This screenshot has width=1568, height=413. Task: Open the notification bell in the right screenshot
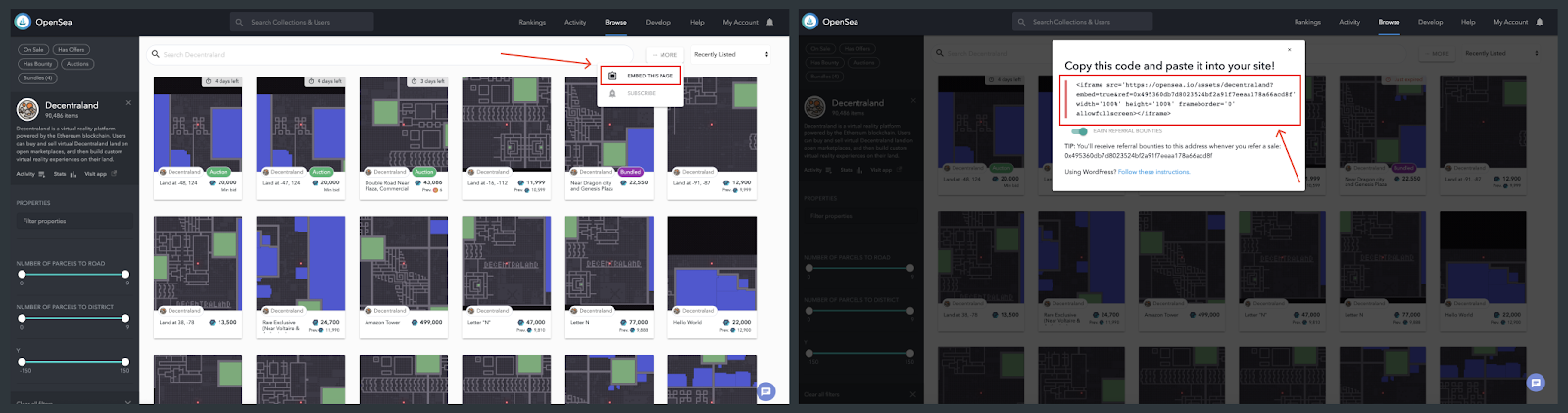coord(1540,22)
